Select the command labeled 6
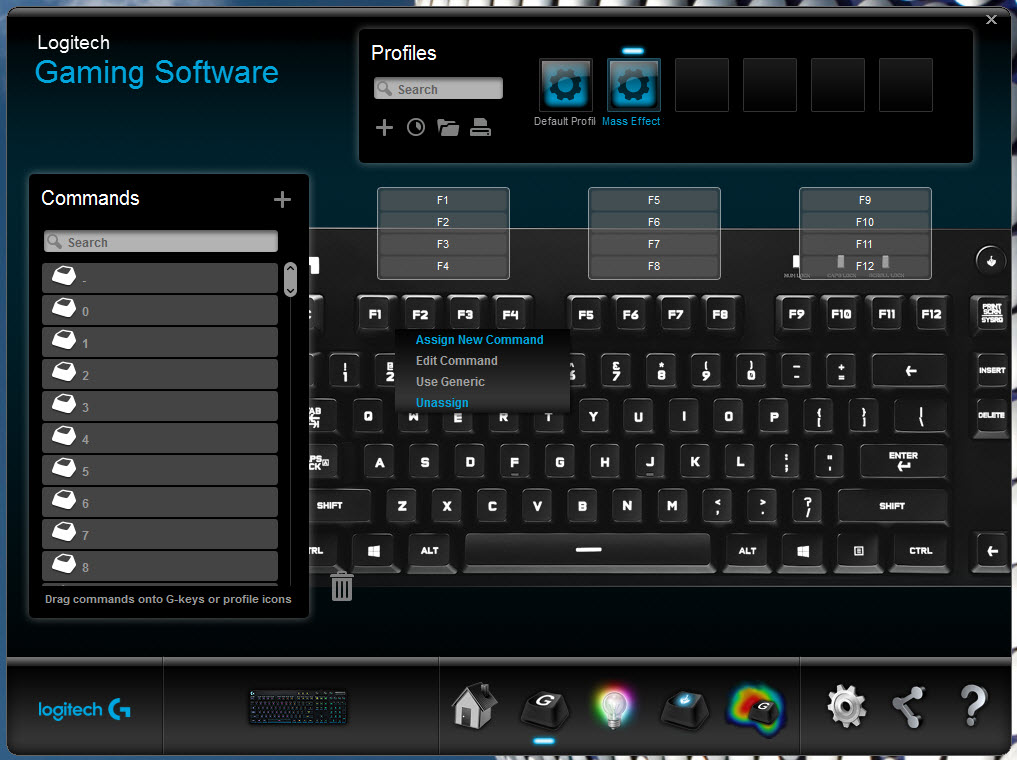 click(x=160, y=502)
